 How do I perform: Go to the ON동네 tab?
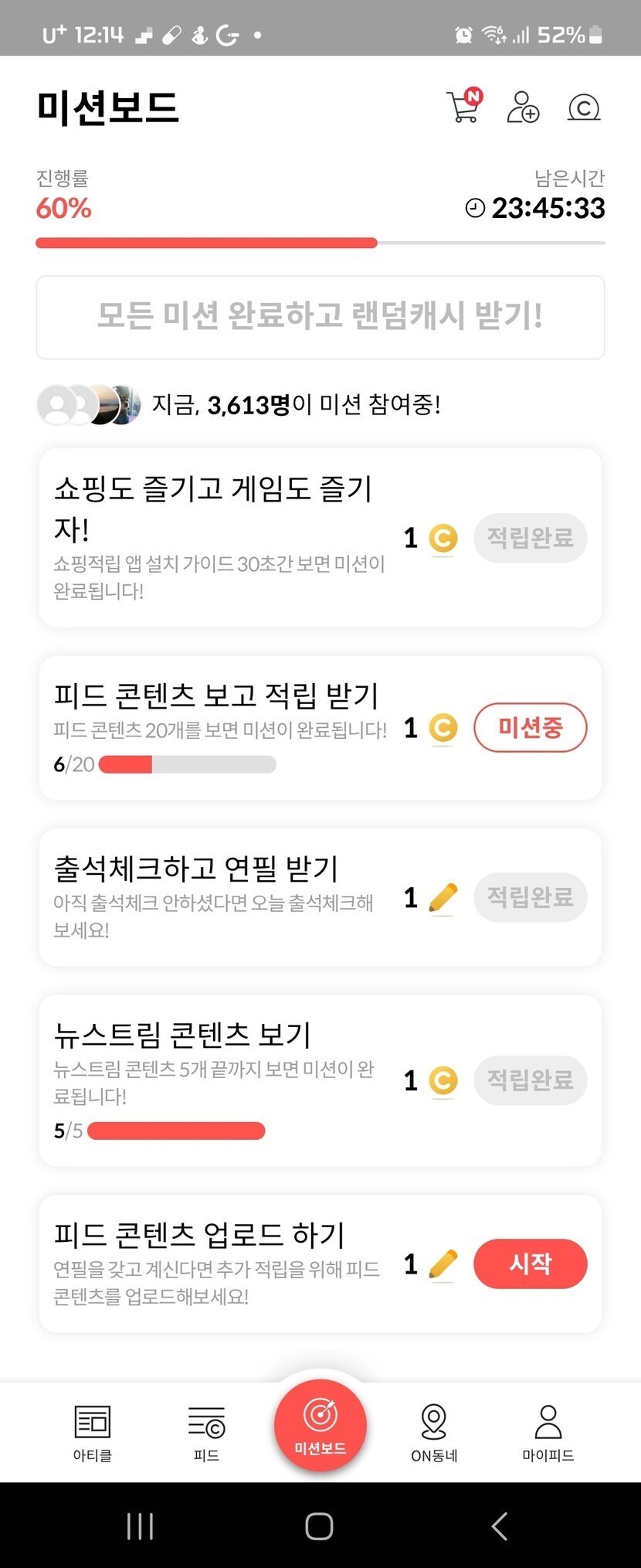[x=434, y=1433]
